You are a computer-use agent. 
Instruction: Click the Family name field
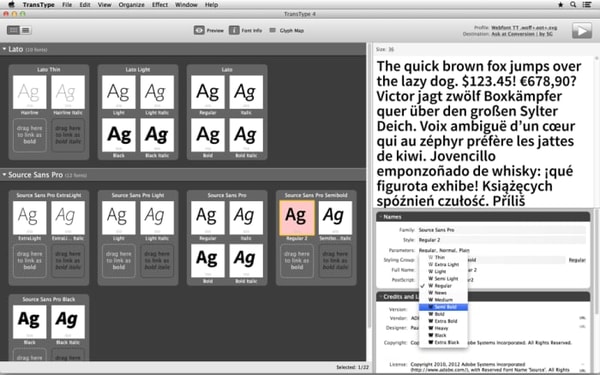coord(501,230)
